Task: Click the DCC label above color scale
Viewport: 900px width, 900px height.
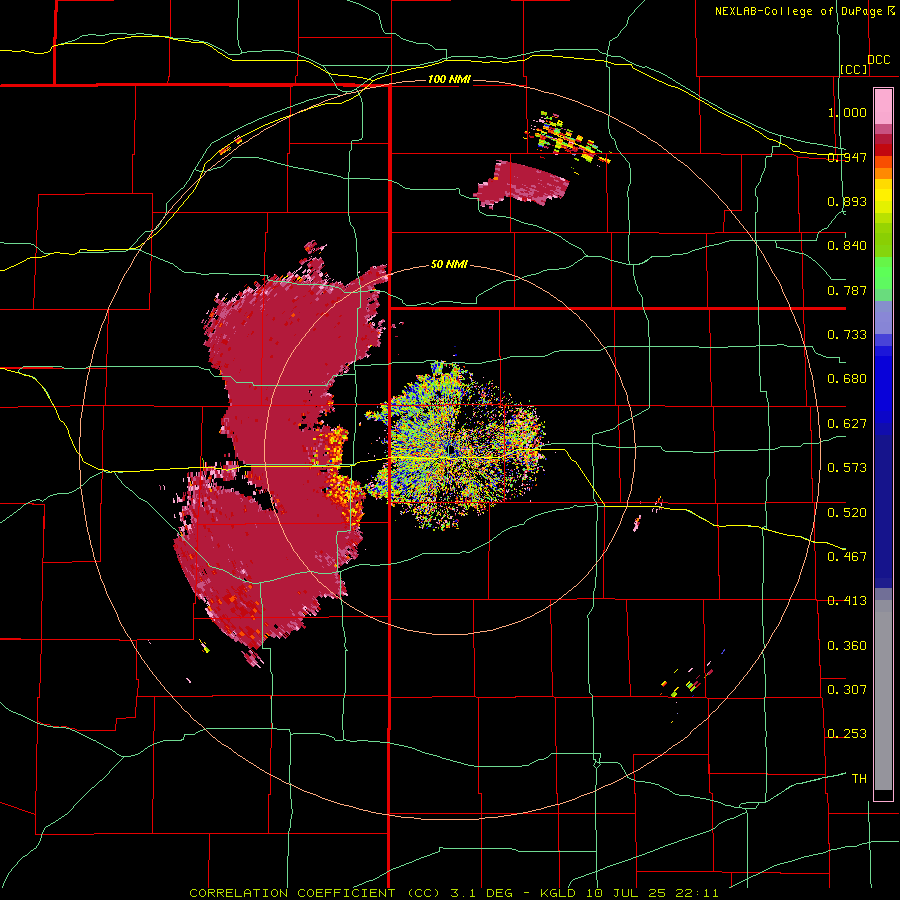Action: click(x=879, y=60)
